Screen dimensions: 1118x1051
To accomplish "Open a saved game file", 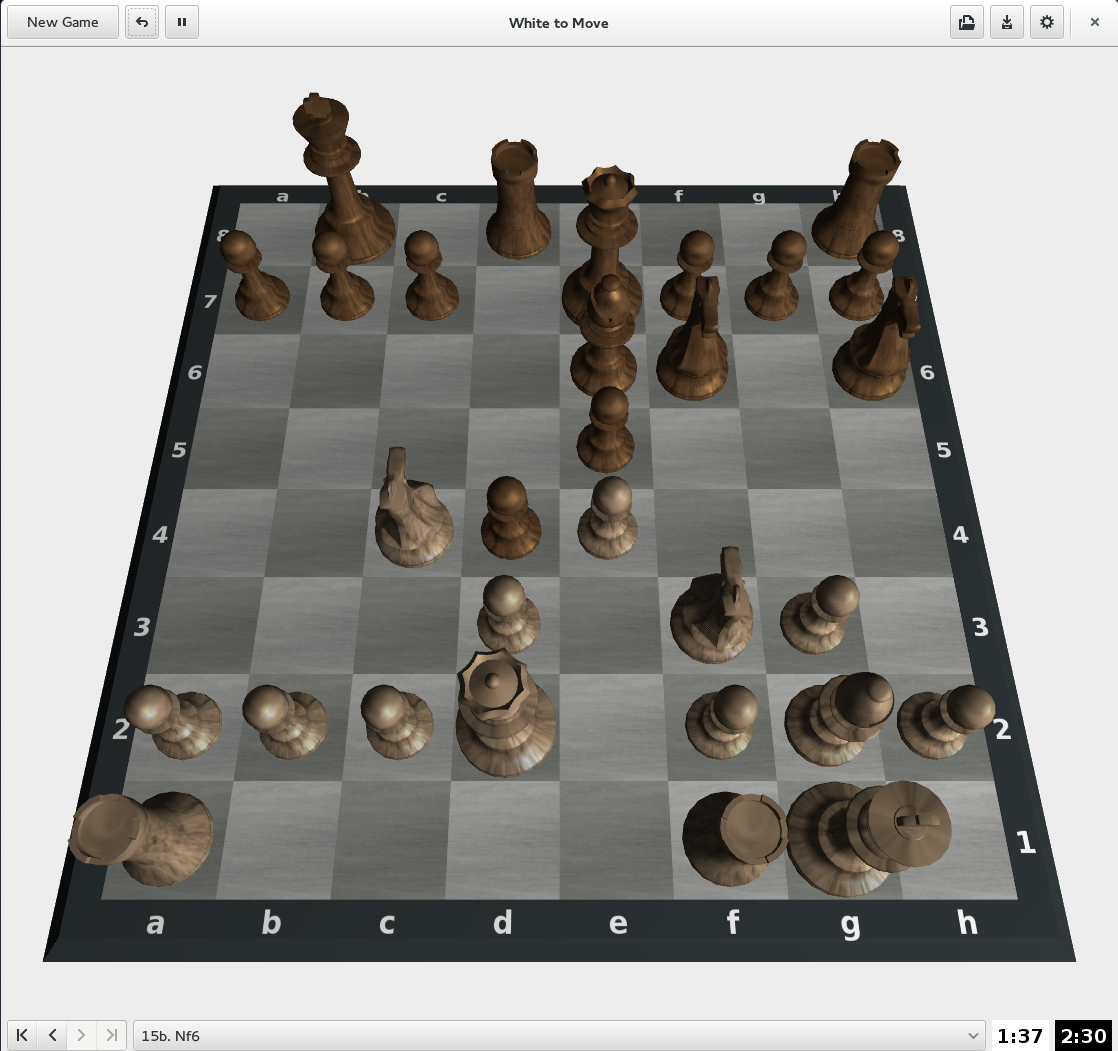I will pos(966,22).
